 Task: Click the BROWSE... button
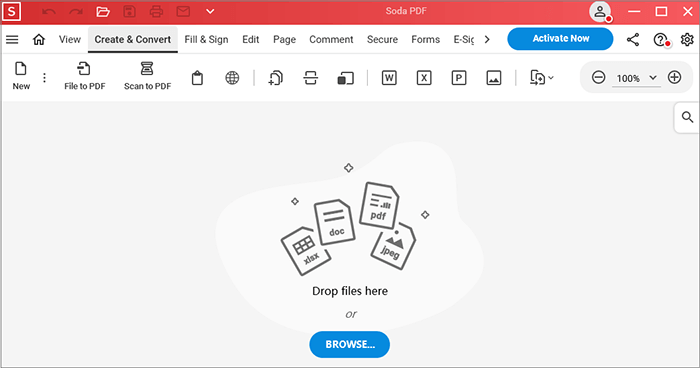[x=350, y=344]
